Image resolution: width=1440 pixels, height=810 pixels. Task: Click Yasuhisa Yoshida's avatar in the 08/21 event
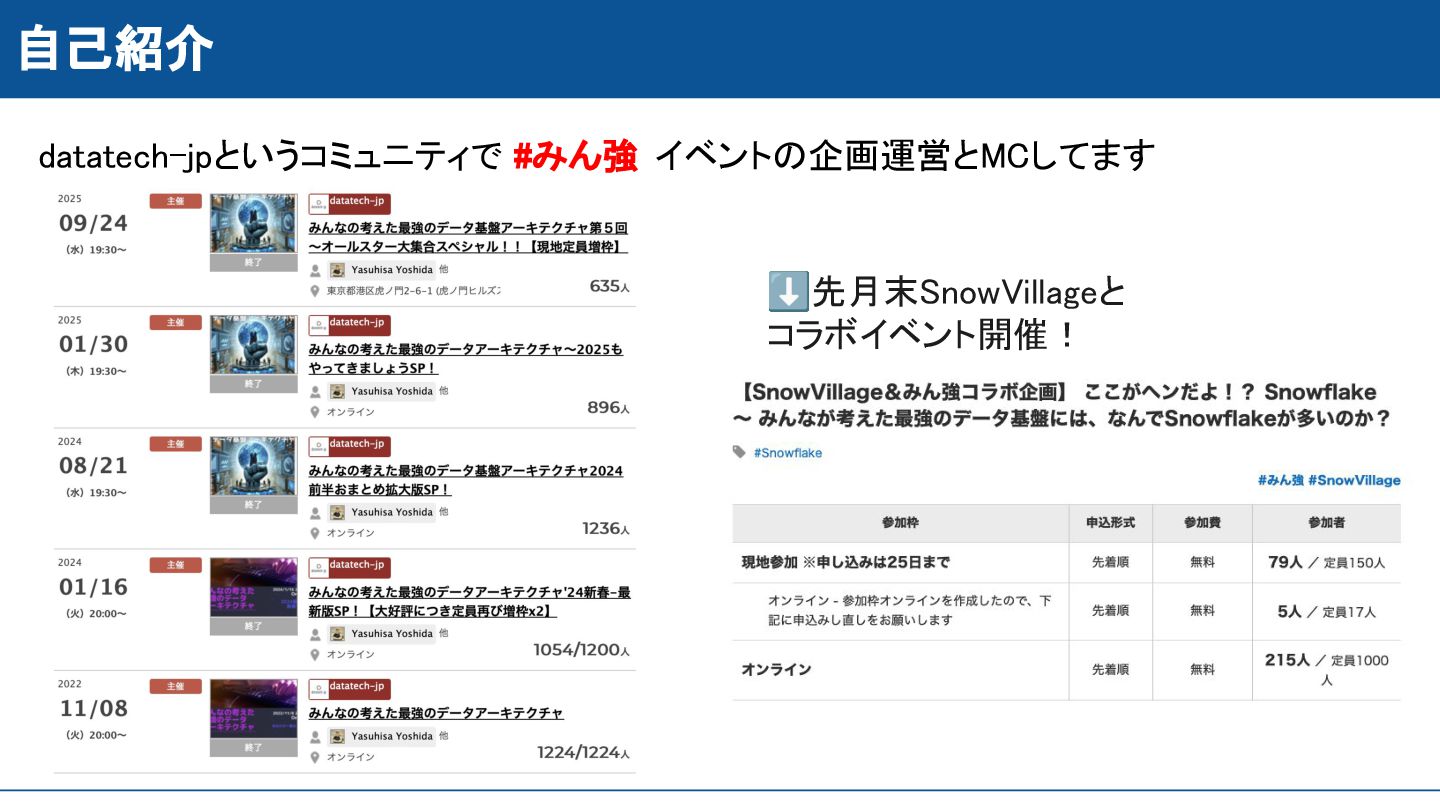pos(338,512)
